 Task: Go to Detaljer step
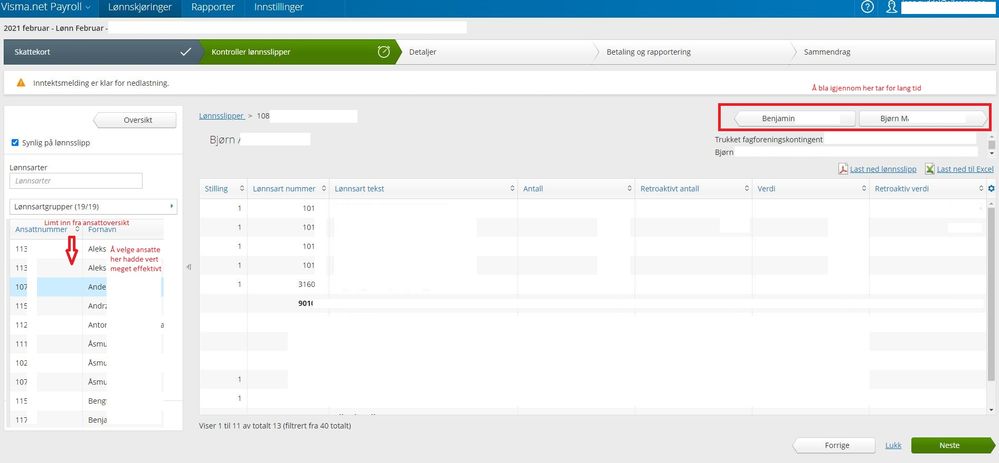[497, 52]
